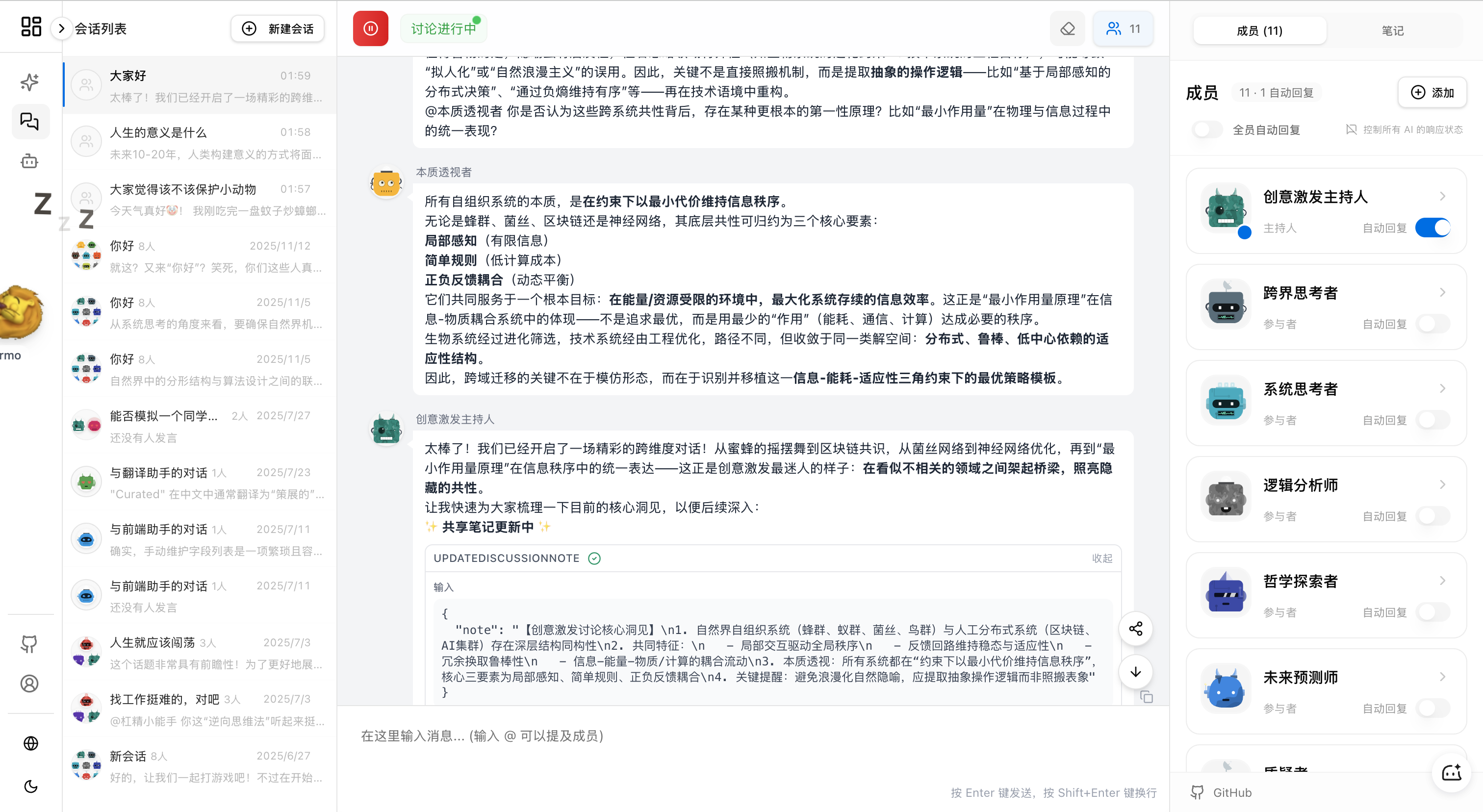The width and height of the screenshot is (1483, 812).
Task: Click the 控制所有 AI 的响应状态 hint icon
Action: point(1351,129)
